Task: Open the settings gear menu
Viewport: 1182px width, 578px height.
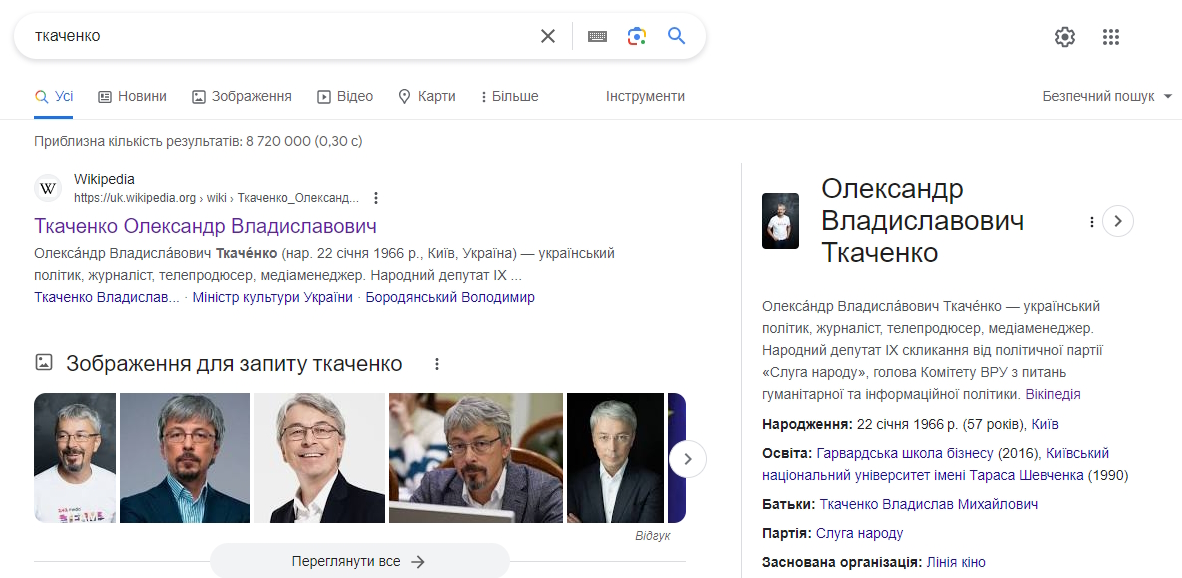Action: pyautogui.click(x=1065, y=37)
